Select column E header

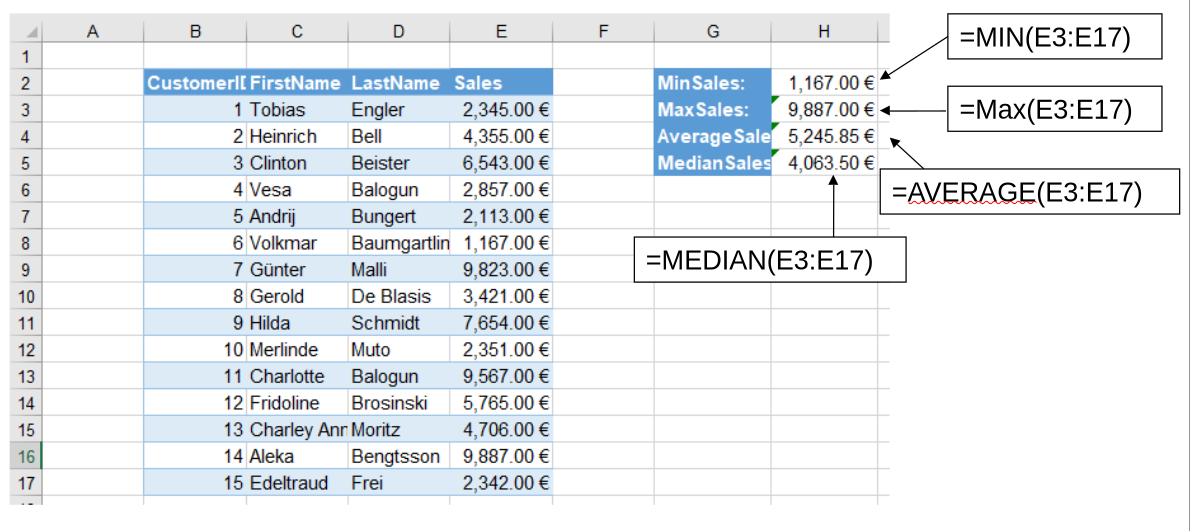501,31
